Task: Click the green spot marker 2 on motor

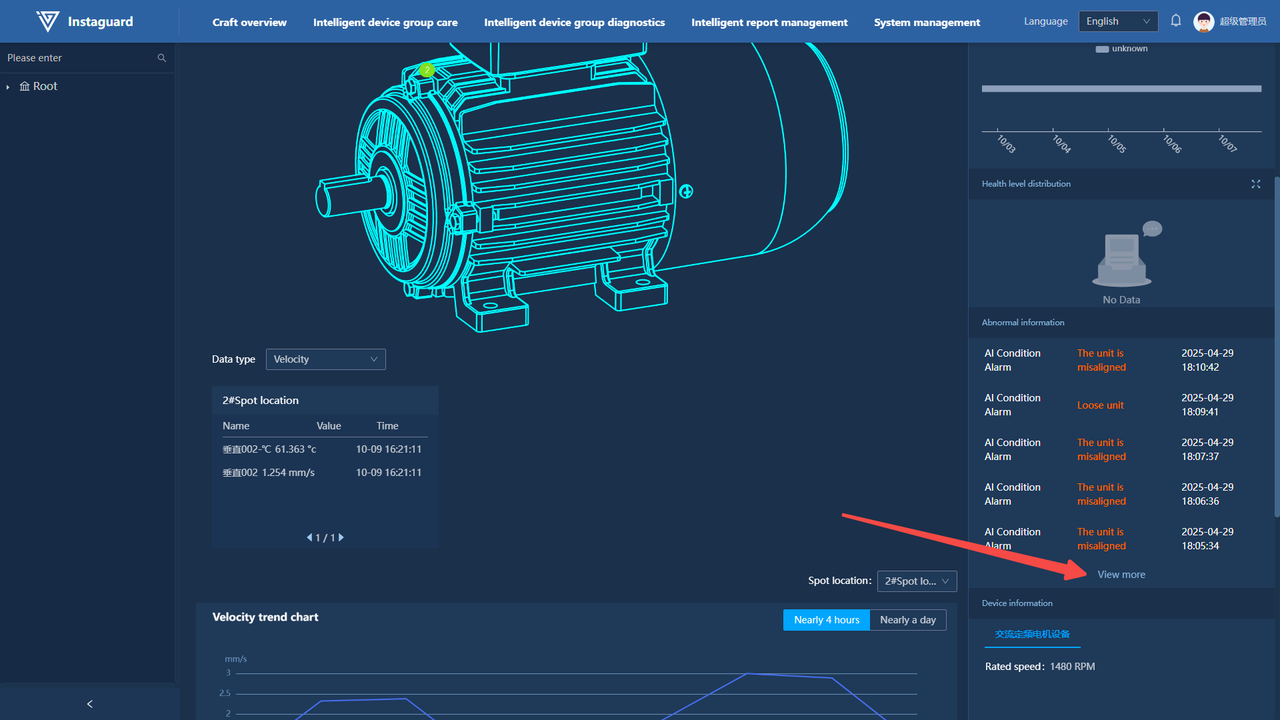Action: [x=427, y=70]
